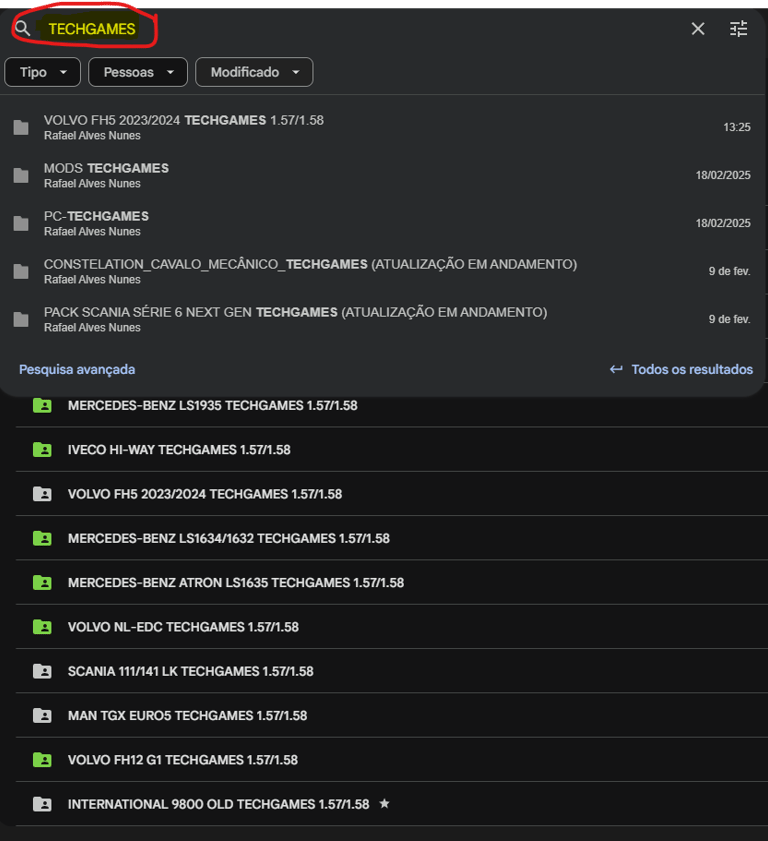The height and width of the screenshot is (841, 768).
Task: Select MAN TGX EURO5 TECHGAMES row
Action: pyautogui.click(x=392, y=715)
